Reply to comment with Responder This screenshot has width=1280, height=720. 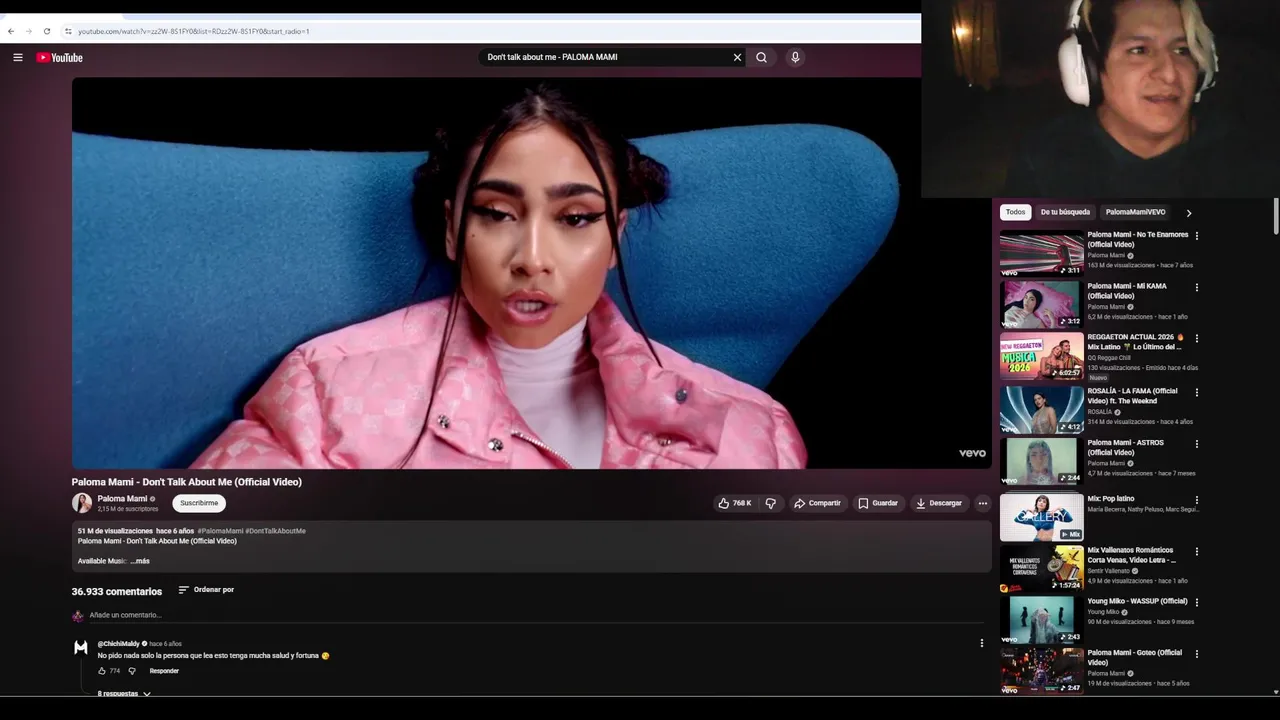(x=164, y=671)
